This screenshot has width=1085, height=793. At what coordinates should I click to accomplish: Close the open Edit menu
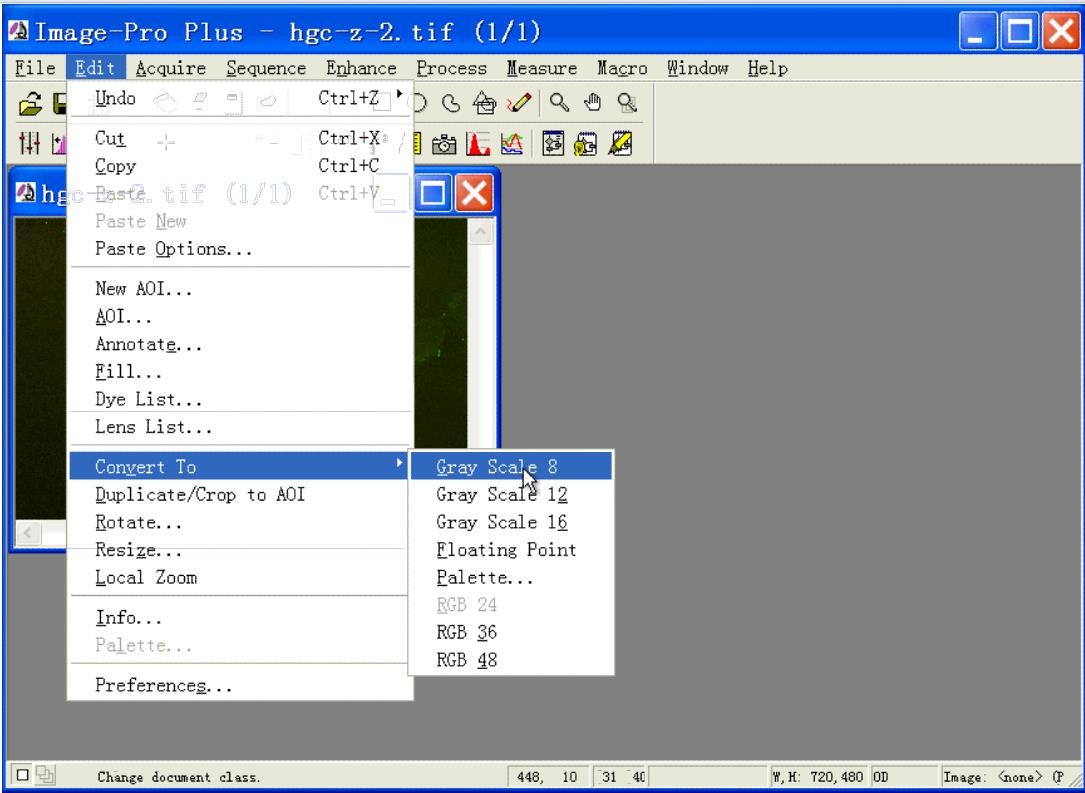point(95,68)
